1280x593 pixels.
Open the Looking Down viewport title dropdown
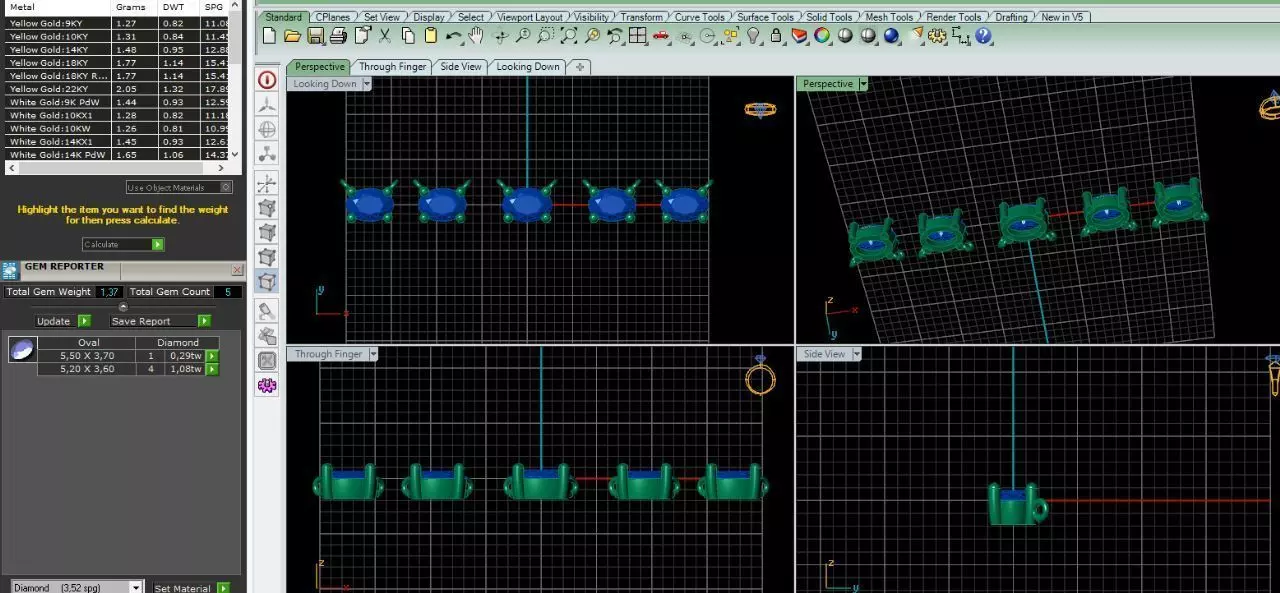pyautogui.click(x=367, y=84)
